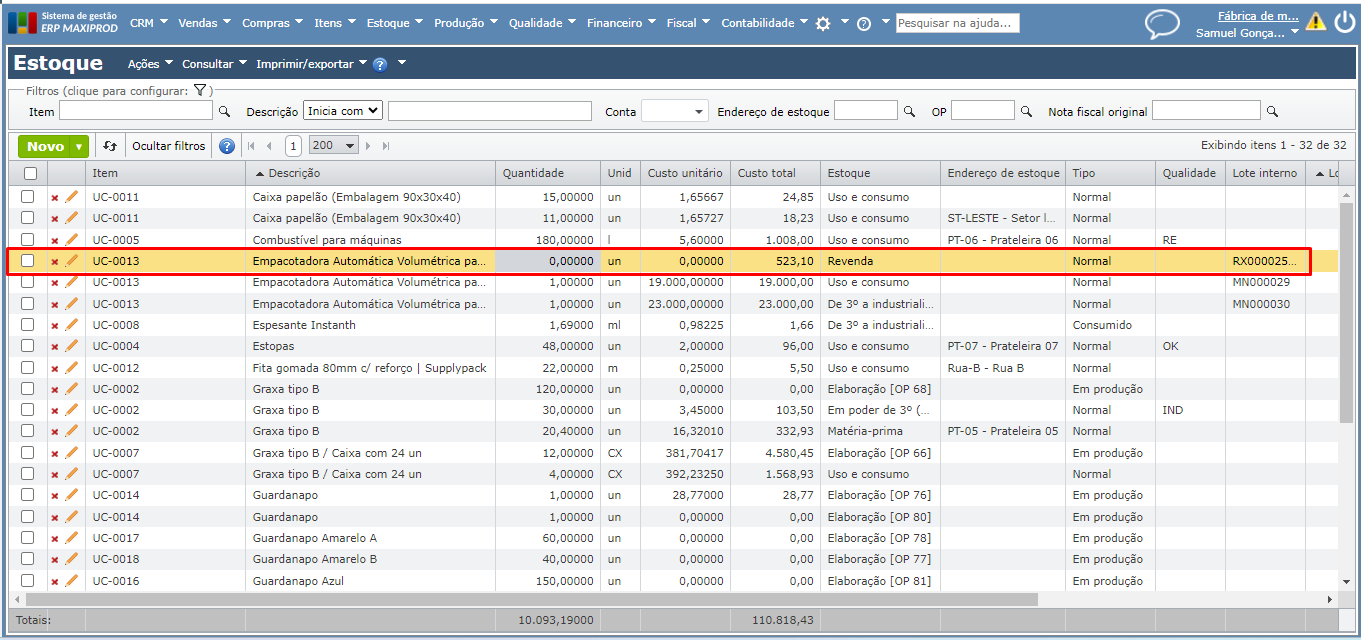
Task: Open the settings gear icon
Action: click(x=823, y=23)
